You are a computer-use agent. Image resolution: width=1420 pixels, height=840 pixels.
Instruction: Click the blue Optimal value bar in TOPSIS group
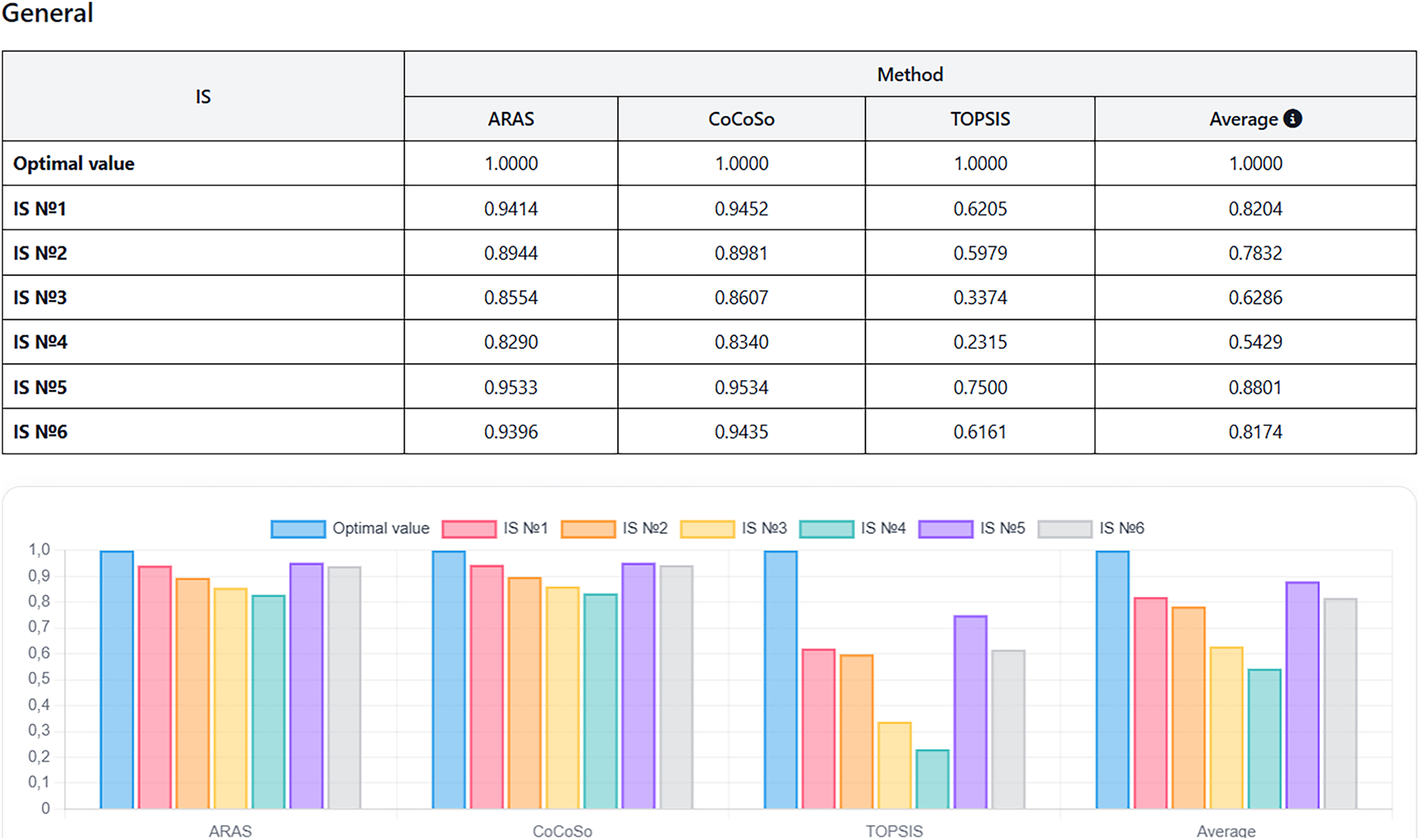click(x=780, y=680)
